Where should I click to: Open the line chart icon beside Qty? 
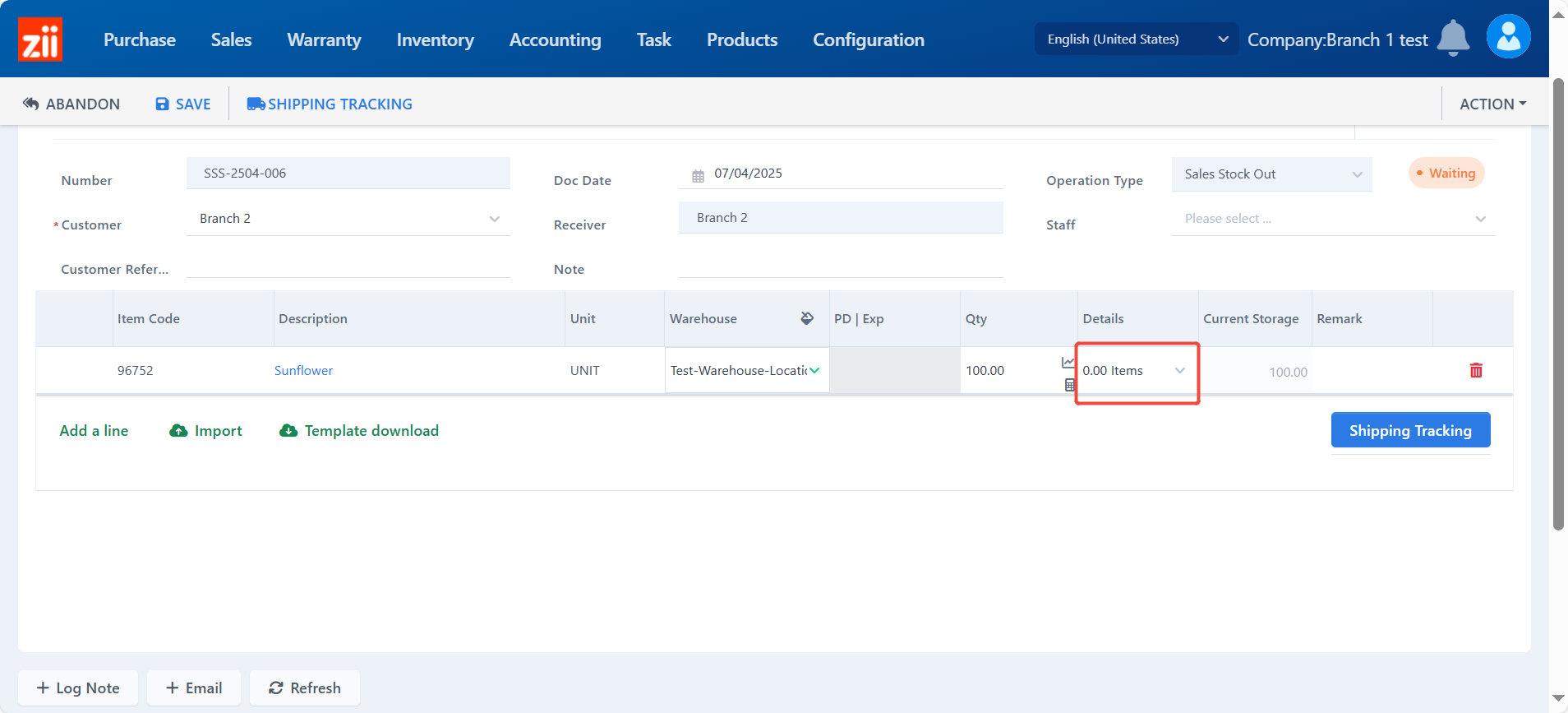click(1068, 362)
